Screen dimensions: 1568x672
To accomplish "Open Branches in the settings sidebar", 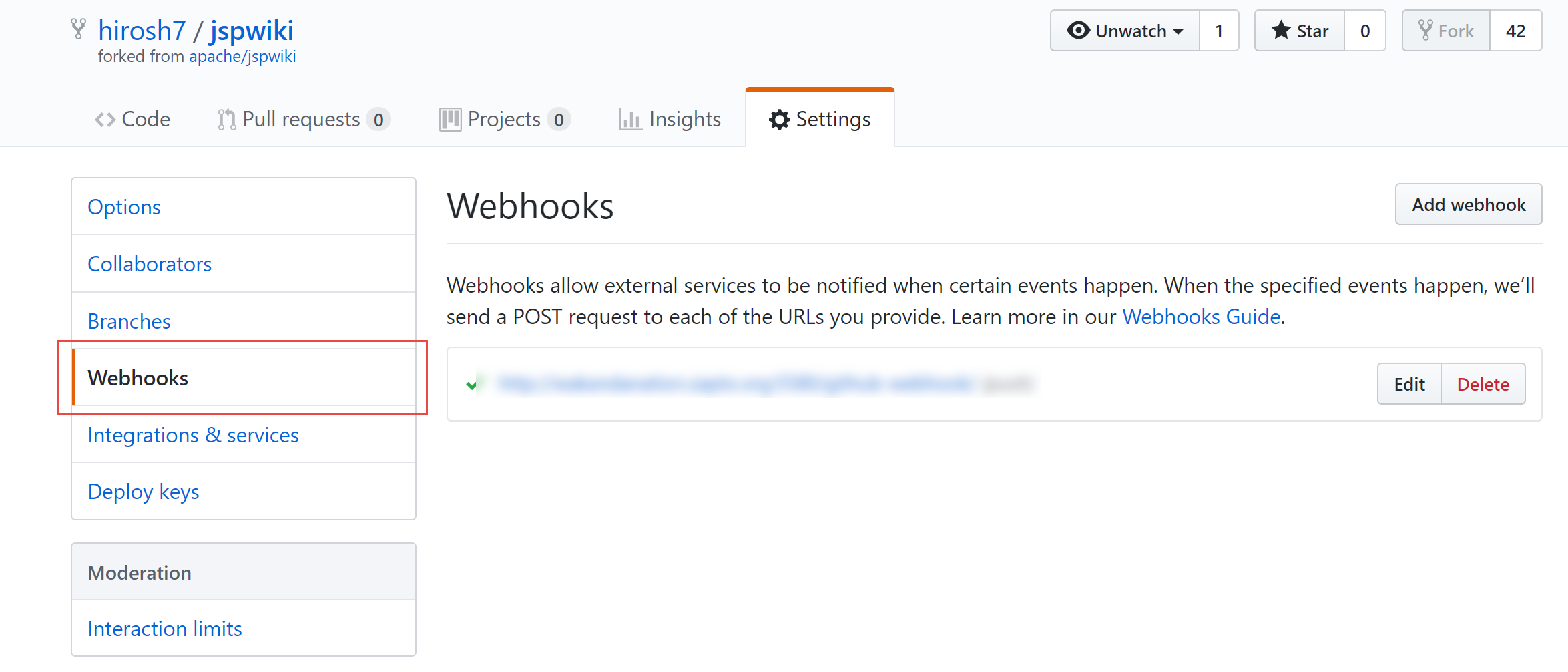I will click(x=244, y=321).
